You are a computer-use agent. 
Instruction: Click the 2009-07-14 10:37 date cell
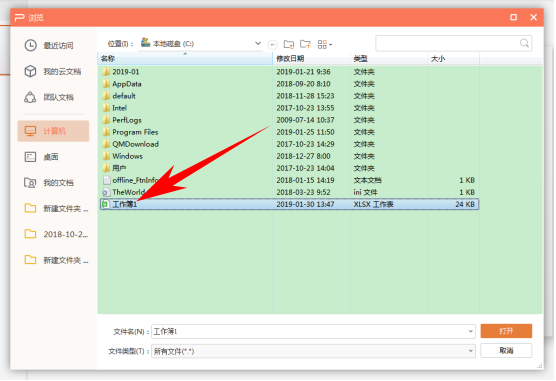click(305, 120)
